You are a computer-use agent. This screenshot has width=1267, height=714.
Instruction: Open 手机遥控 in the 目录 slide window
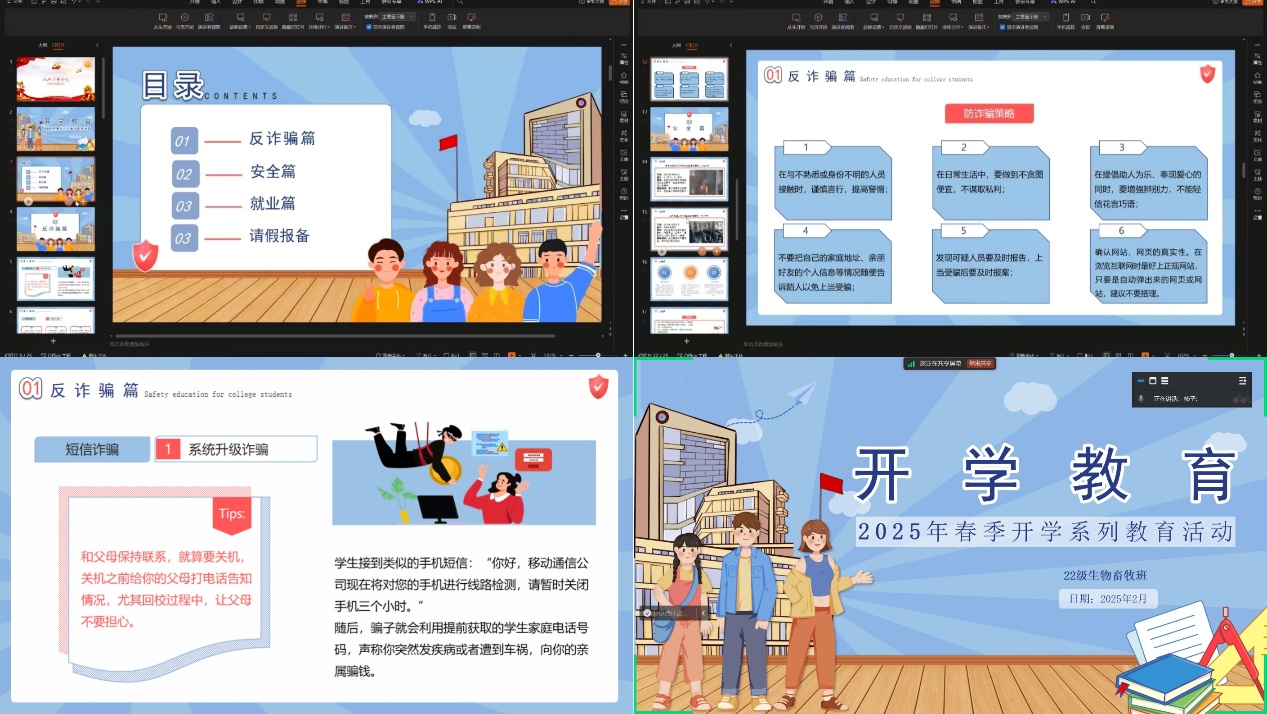[431, 19]
